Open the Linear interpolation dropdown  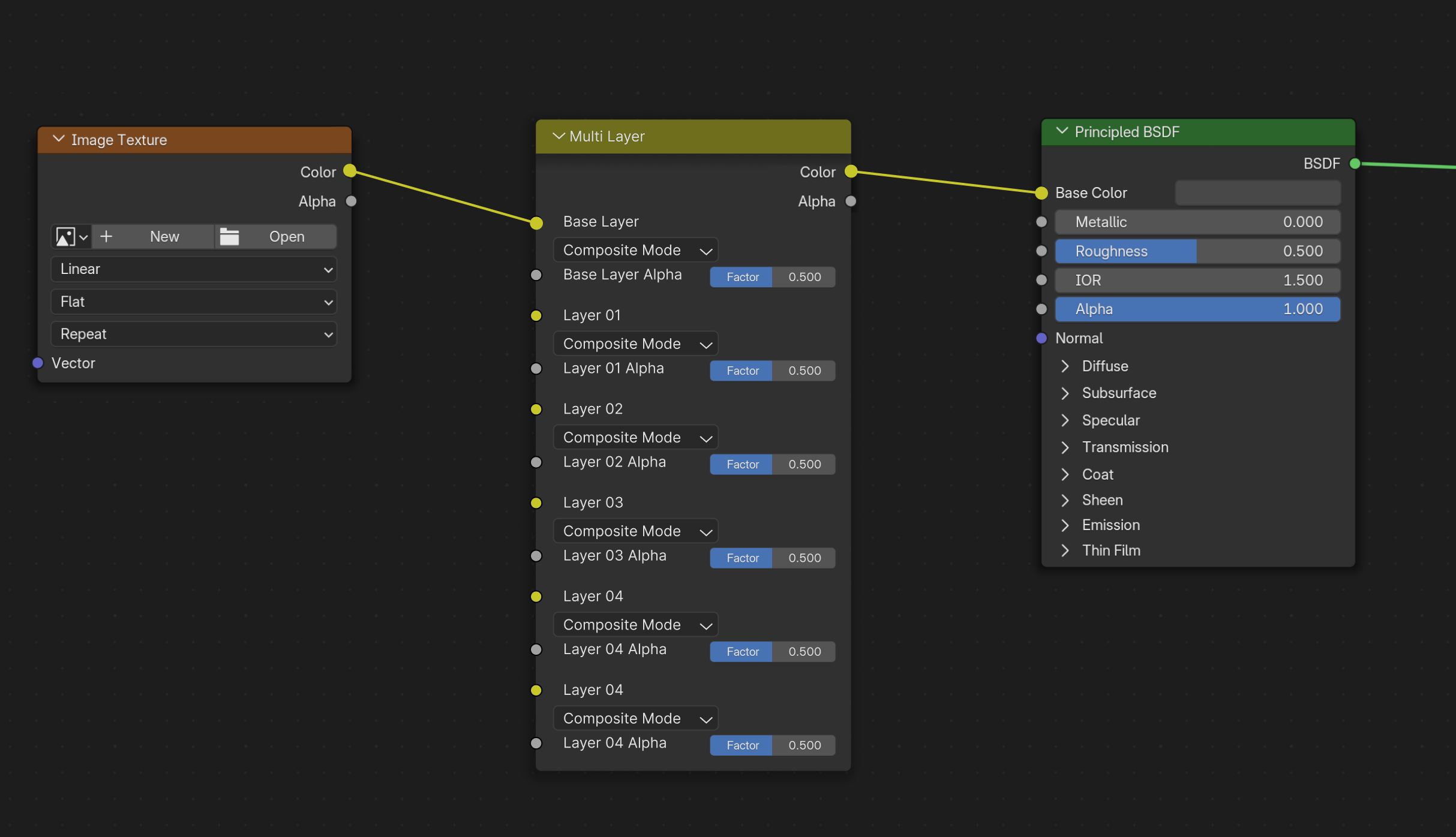coord(194,269)
